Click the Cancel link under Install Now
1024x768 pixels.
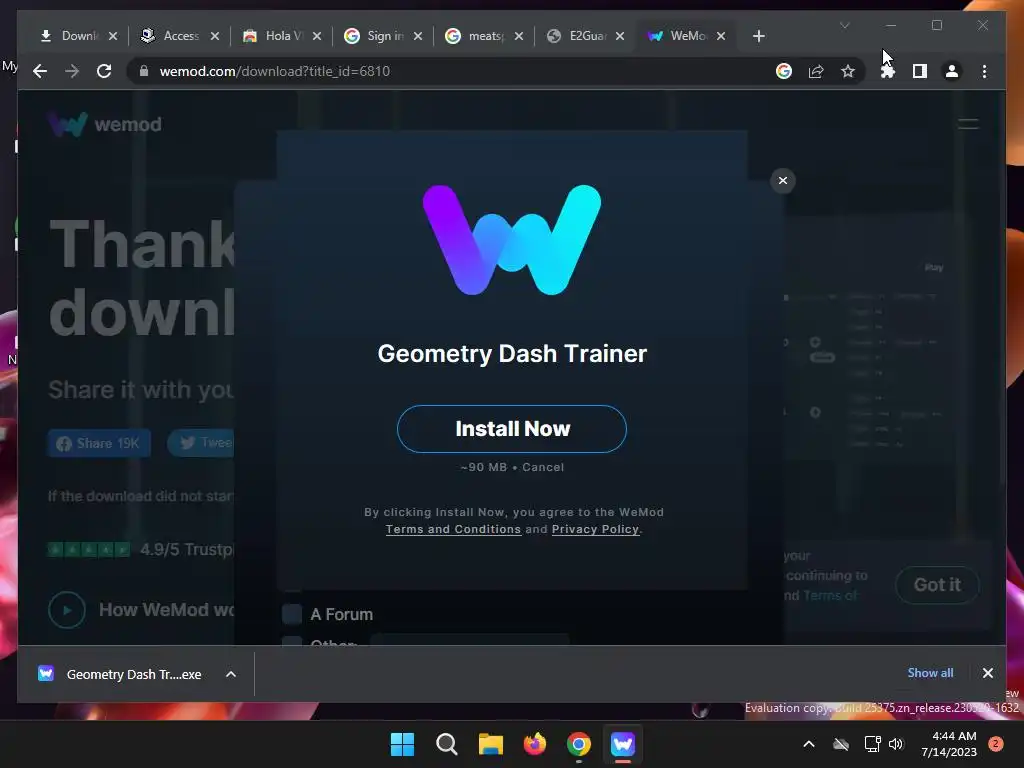(x=543, y=467)
